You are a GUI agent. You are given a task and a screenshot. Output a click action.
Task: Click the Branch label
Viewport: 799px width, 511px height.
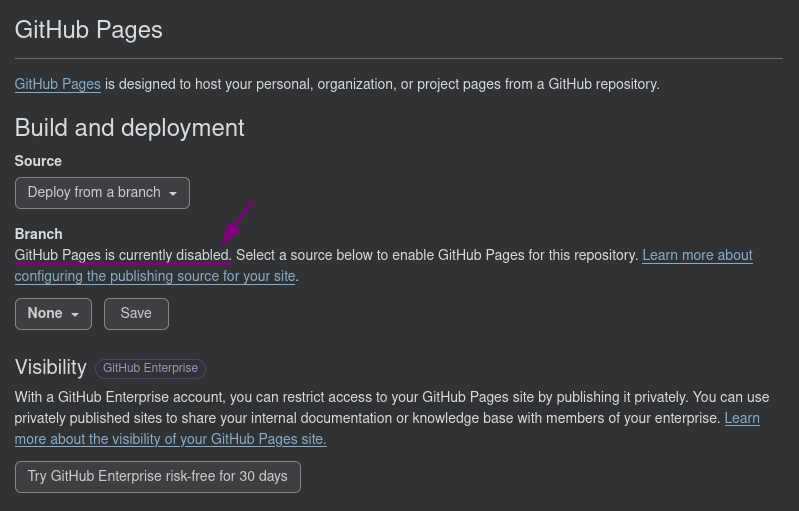tap(39, 234)
